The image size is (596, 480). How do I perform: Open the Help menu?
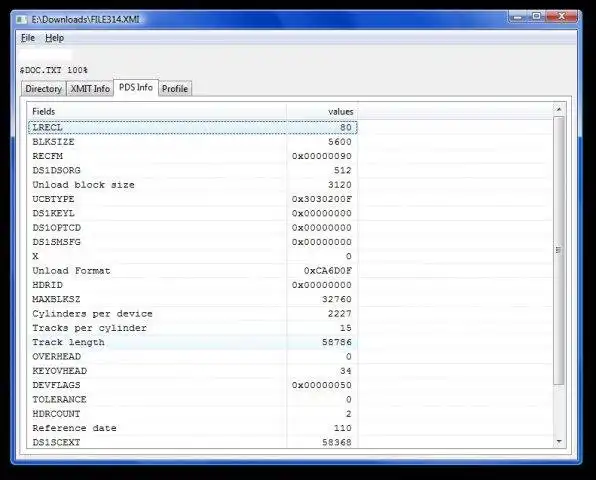click(x=54, y=38)
